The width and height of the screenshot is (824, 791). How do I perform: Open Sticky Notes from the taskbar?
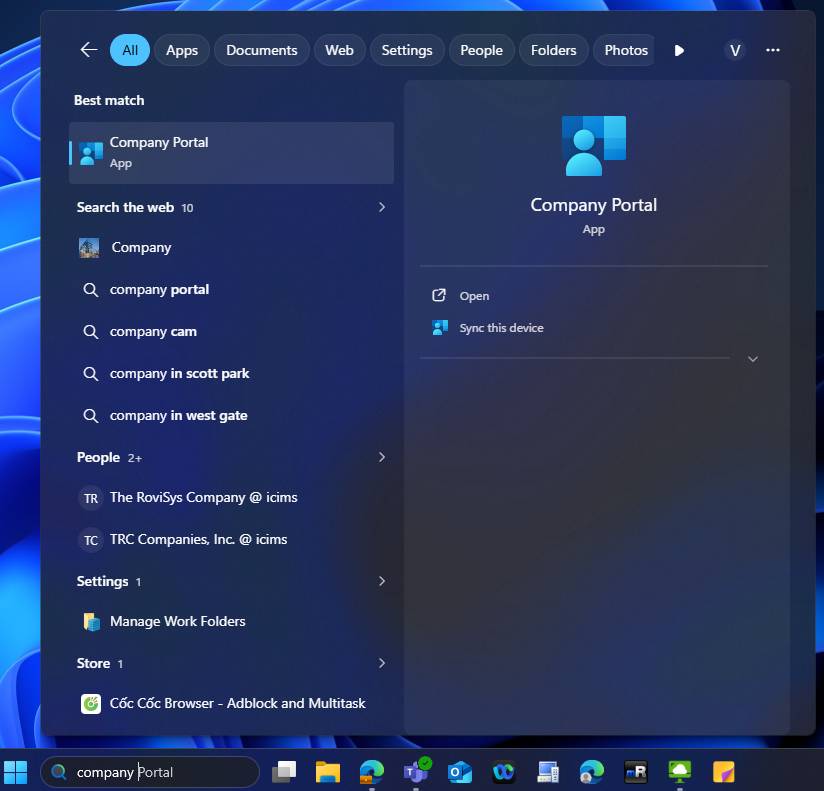click(724, 771)
